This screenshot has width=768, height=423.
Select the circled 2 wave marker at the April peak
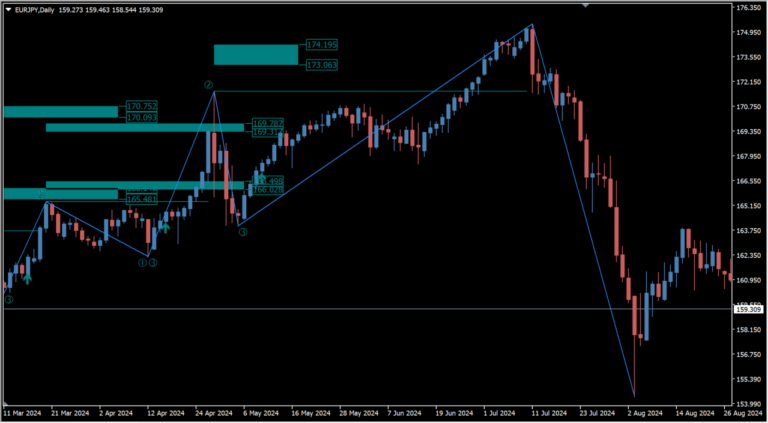coord(209,85)
